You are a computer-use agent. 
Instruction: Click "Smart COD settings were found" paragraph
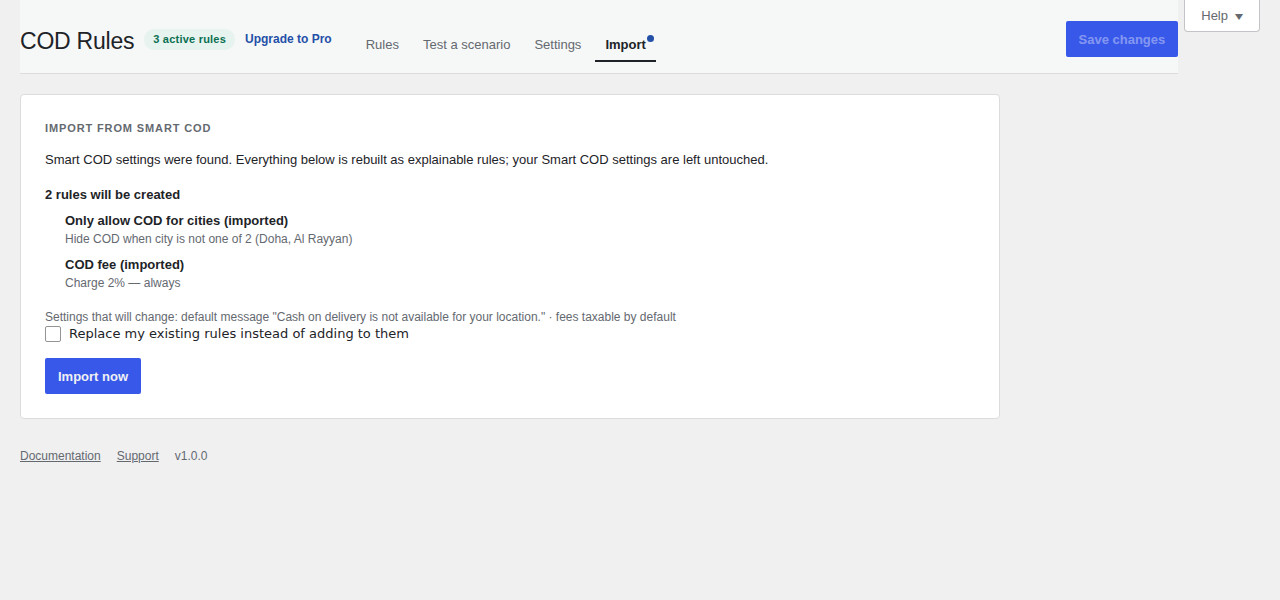coord(406,159)
